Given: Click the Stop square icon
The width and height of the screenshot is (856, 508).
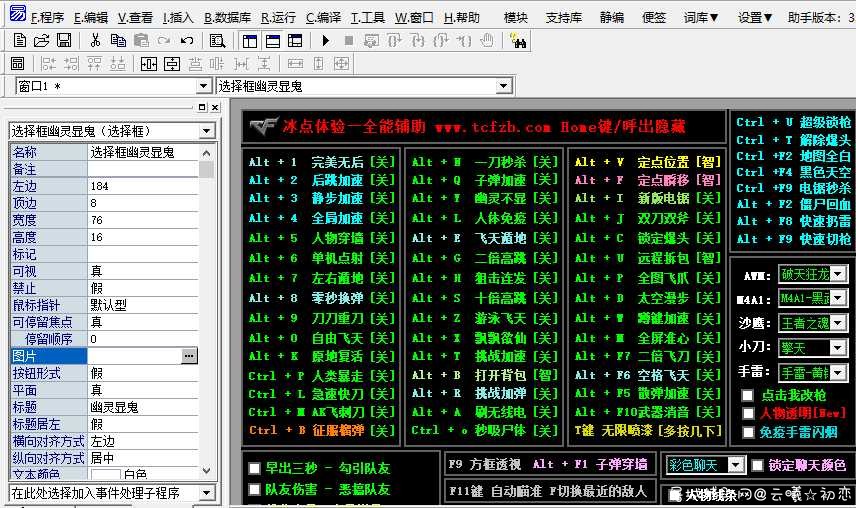Looking at the screenshot, I should pyautogui.click(x=349, y=40).
